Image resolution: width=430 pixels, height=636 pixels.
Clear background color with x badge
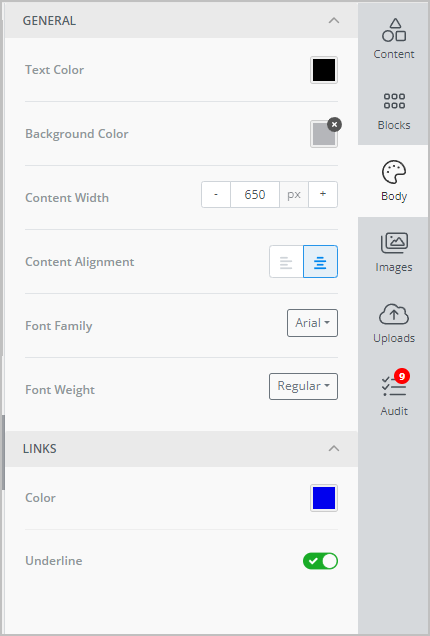click(334, 125)
